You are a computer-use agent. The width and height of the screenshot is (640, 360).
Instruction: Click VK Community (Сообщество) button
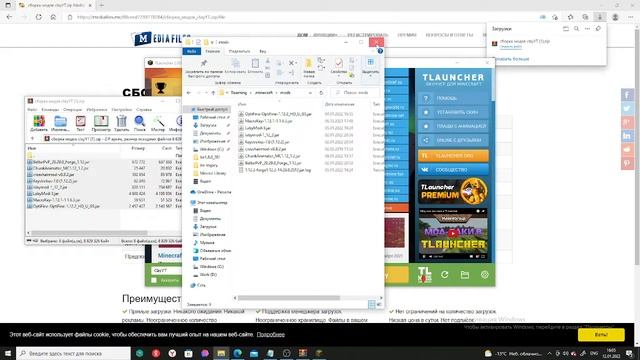(x=453, y=169)
